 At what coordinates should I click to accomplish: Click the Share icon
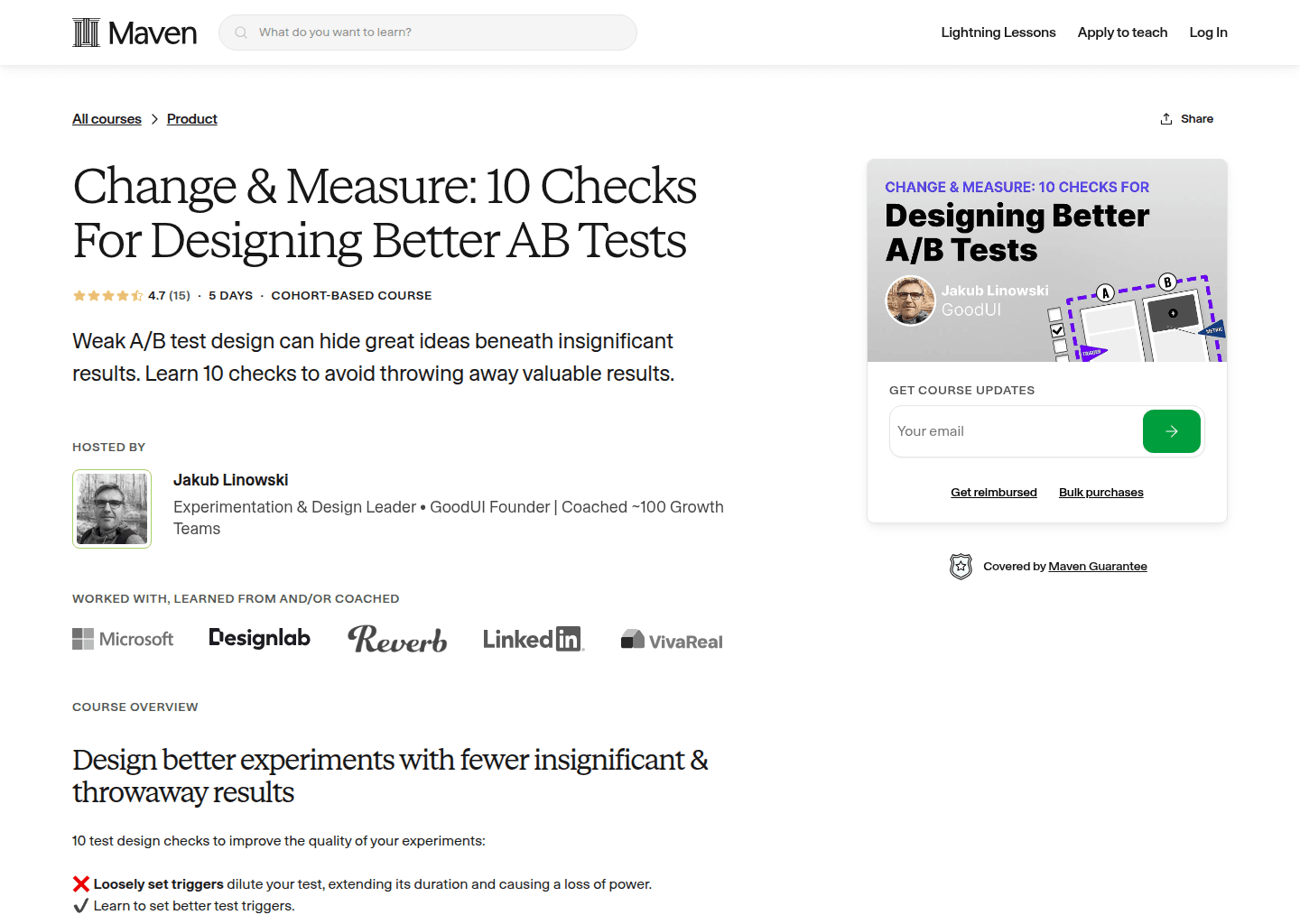click(1166, 117)
